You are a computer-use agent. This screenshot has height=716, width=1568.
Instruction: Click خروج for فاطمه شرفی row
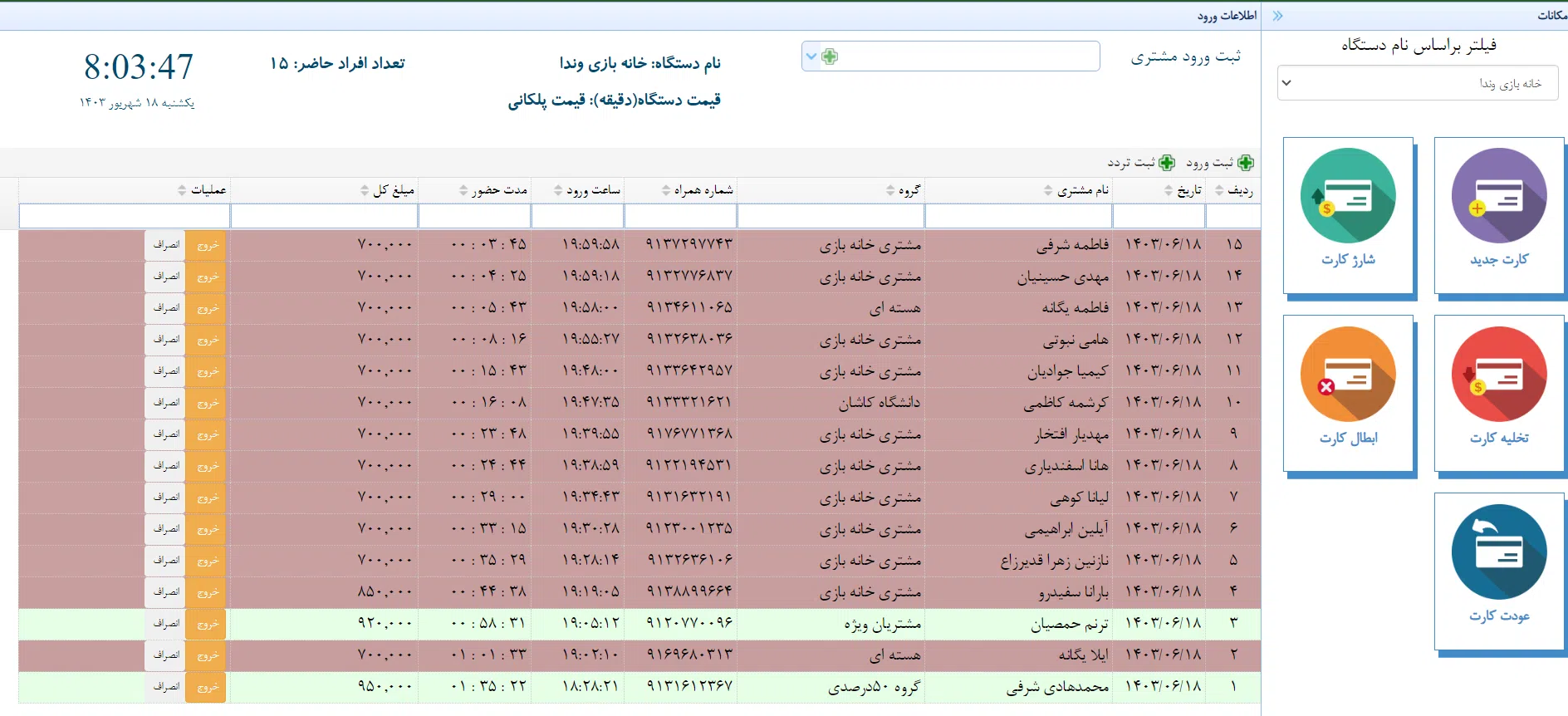coord(206,245)
